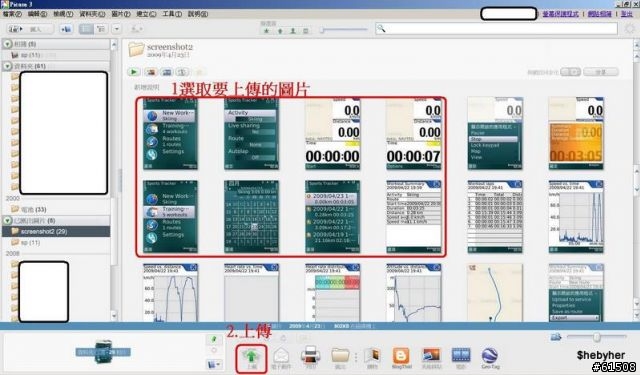The image size is (640, 375).
Task: Select the map route thumbnail
Action: click(495, 293)
